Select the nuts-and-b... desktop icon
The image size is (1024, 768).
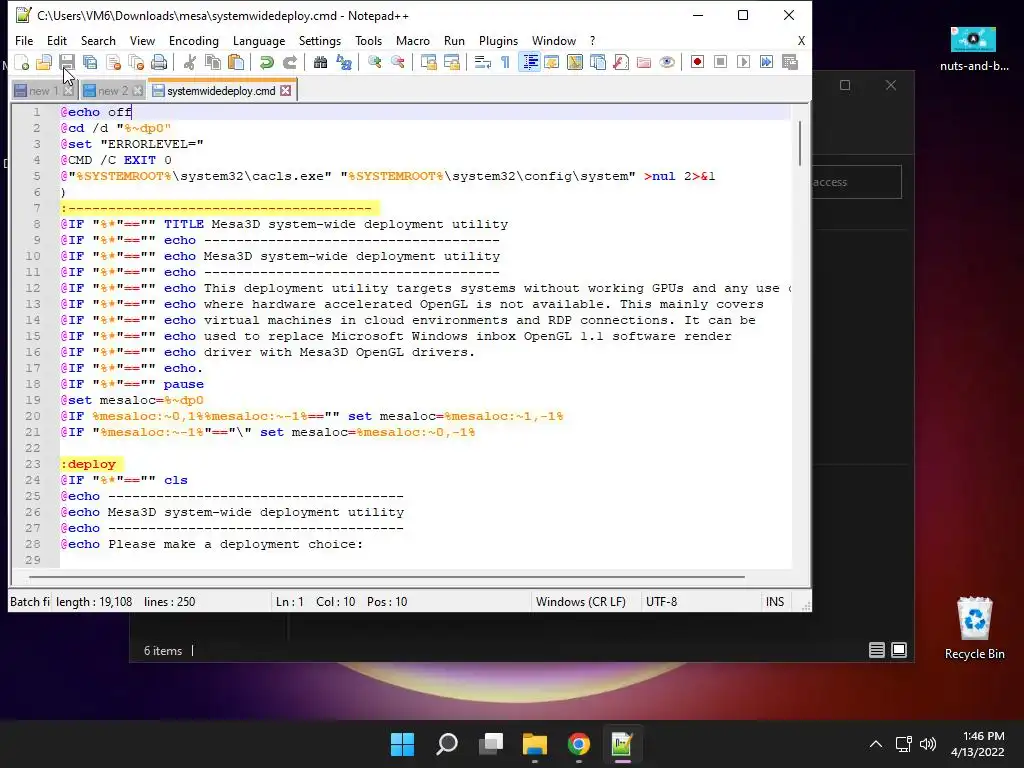pyautogui.click(x=974, y=49)
